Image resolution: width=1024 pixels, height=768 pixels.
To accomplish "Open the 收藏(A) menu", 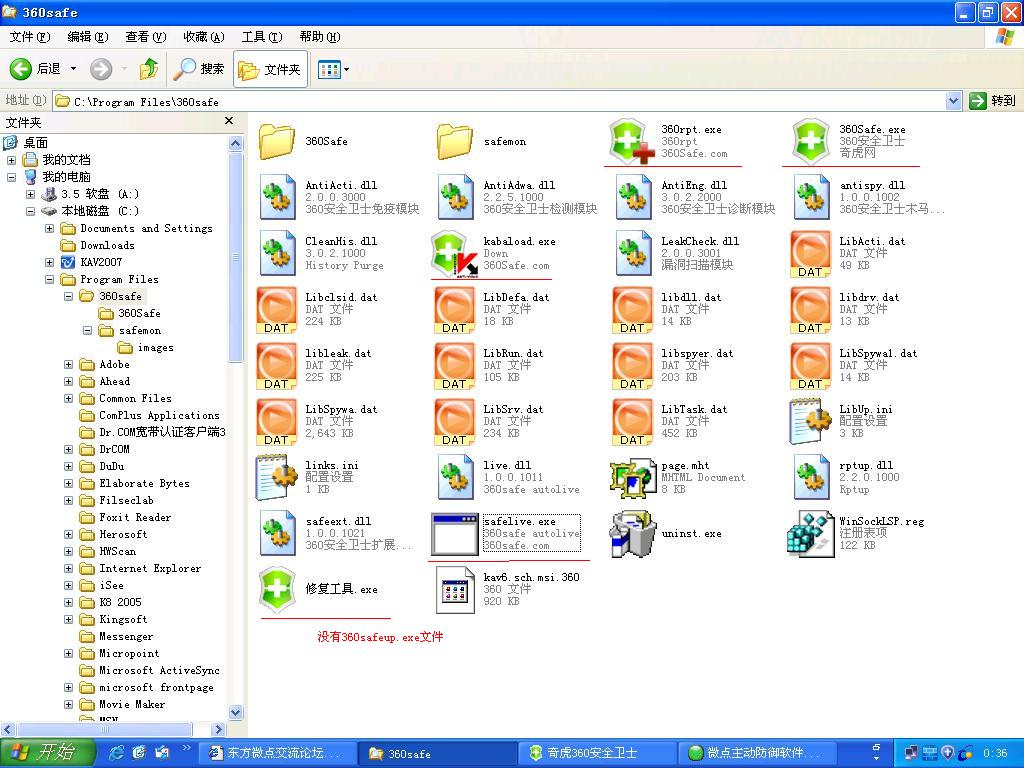I will [204, 37].
